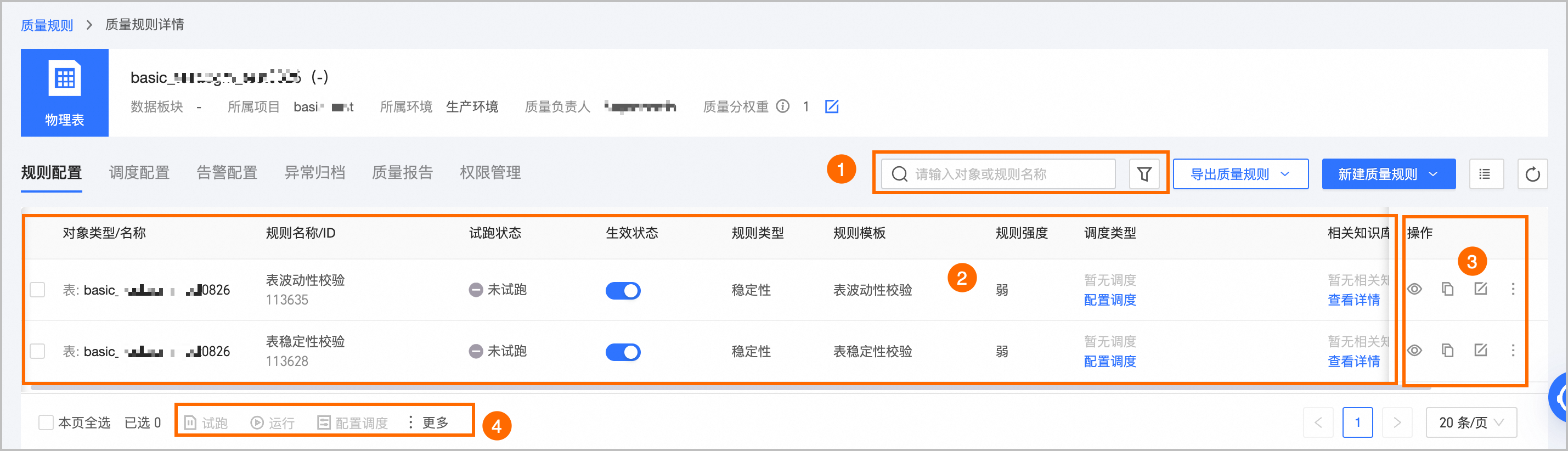Open more actions for rule 113635
Screen dimensions: 1568x451
coord(1513,289)
